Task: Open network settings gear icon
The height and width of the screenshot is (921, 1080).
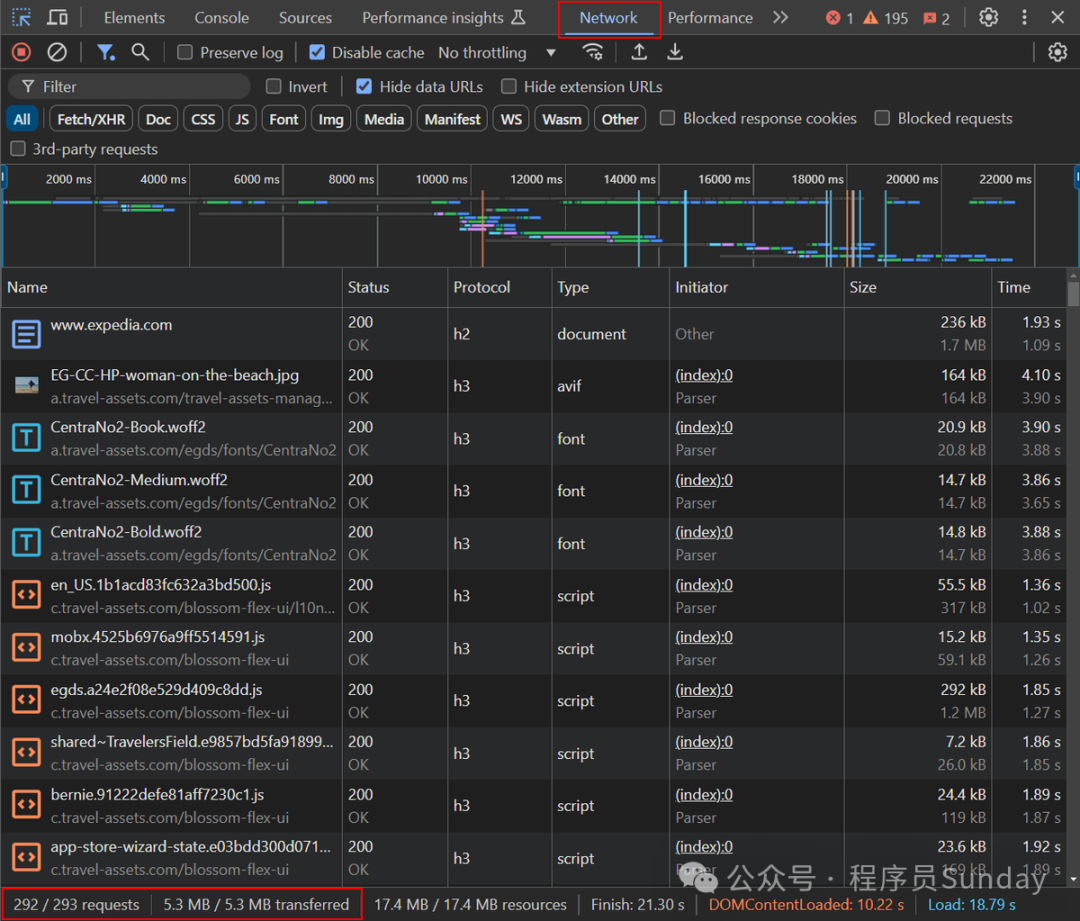Action: (1057, 52)
